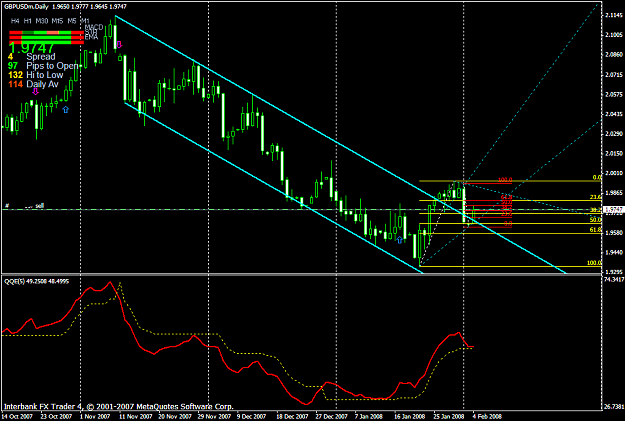Viewport: 625px width, 421px height.
Task: Click the 20 Nov 2007 date label
Action: pos(175,416)
